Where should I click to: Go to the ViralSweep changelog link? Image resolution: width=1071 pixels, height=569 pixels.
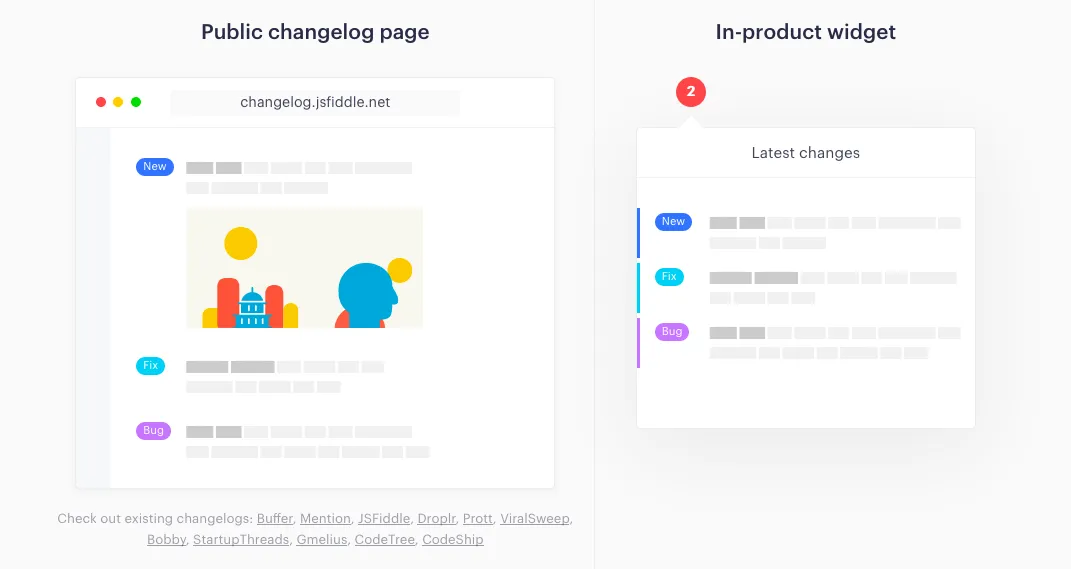coord(535,518)
